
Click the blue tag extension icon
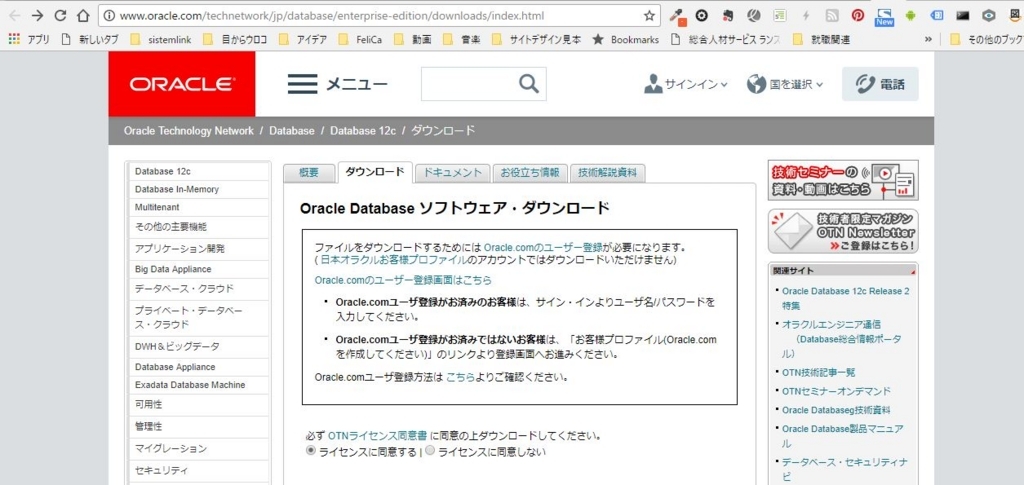[936, 16]
